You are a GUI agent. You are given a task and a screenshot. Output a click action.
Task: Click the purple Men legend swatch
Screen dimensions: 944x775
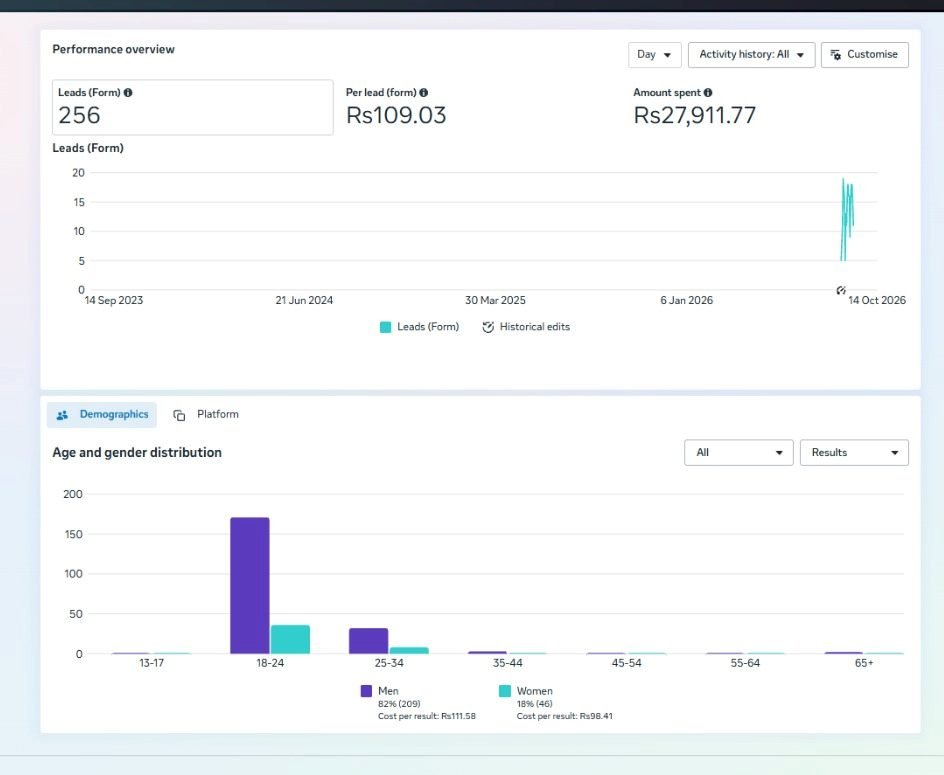click(x=366, y=691)
